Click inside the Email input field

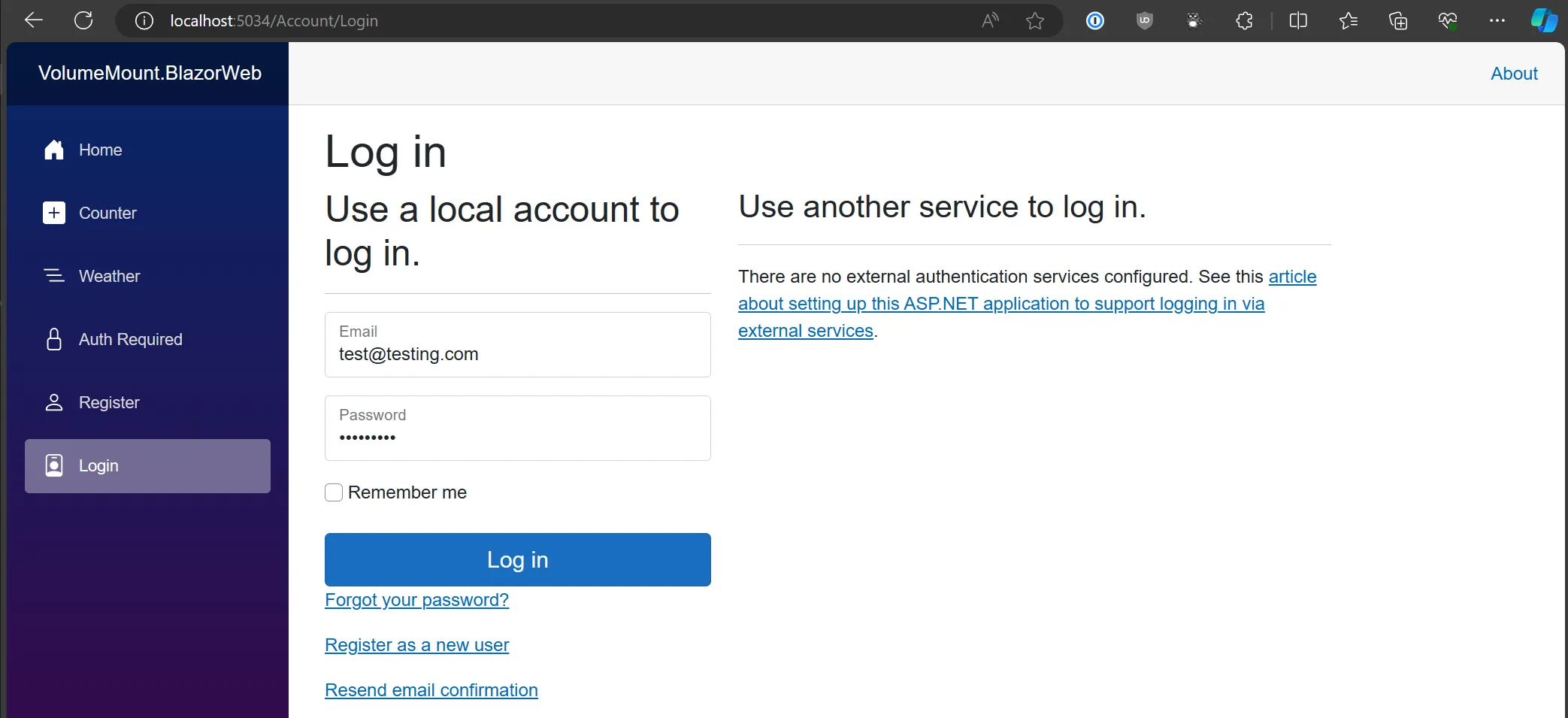516,354
